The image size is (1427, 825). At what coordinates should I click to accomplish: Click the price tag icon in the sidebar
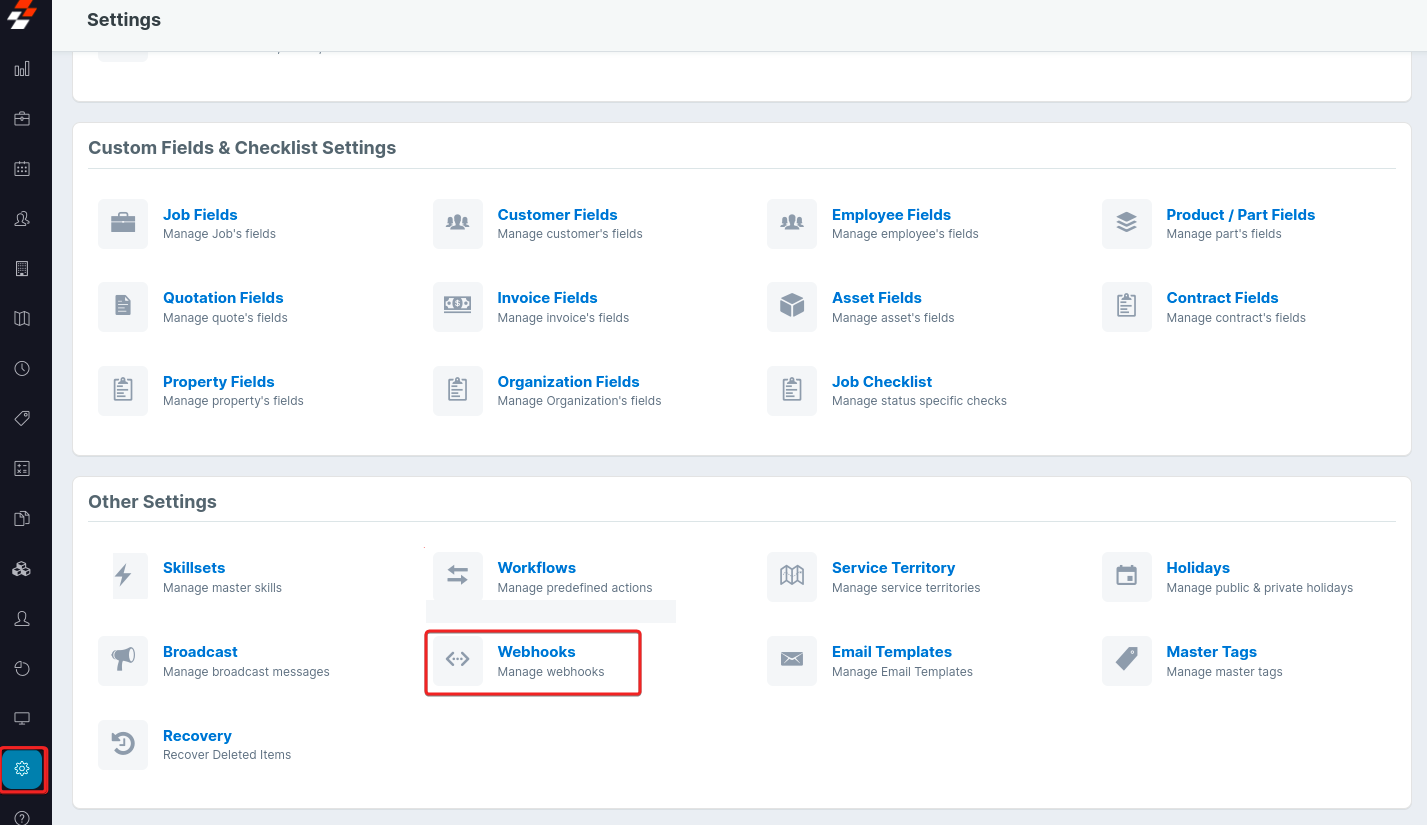(22, 419)
